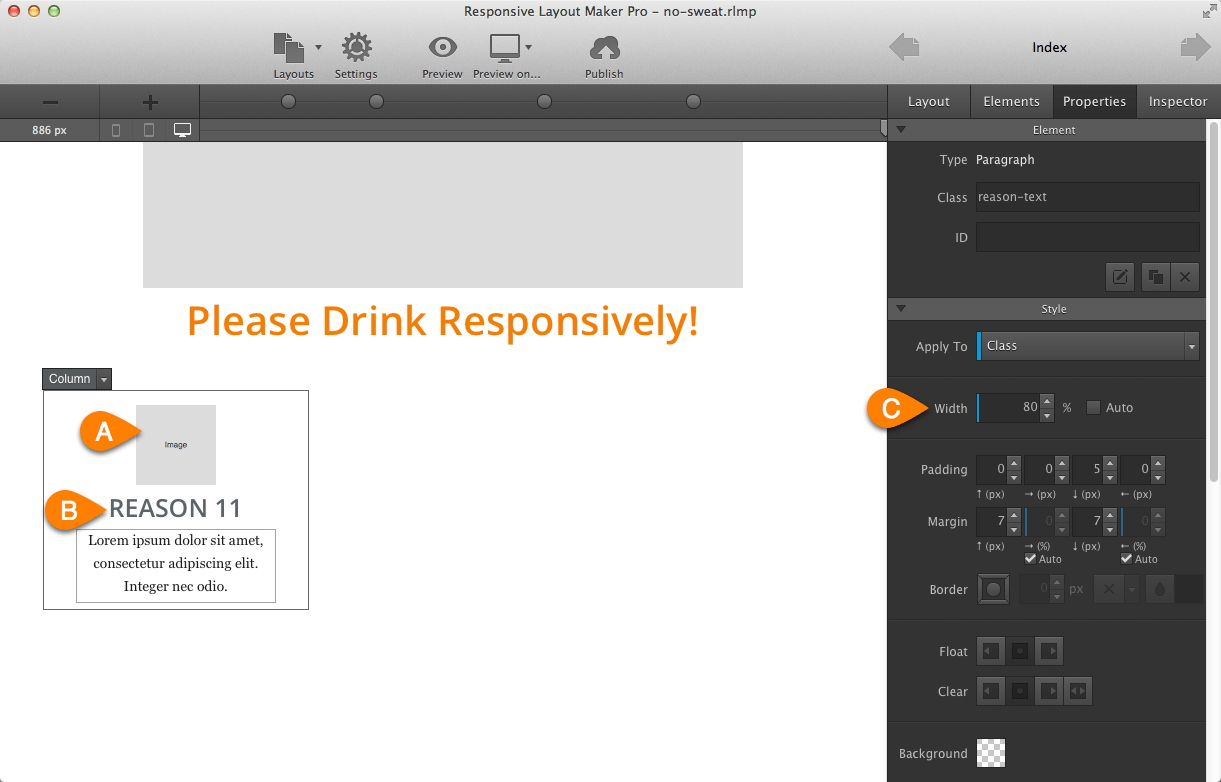Click the Class field containing reason-text

[1088, 197]
